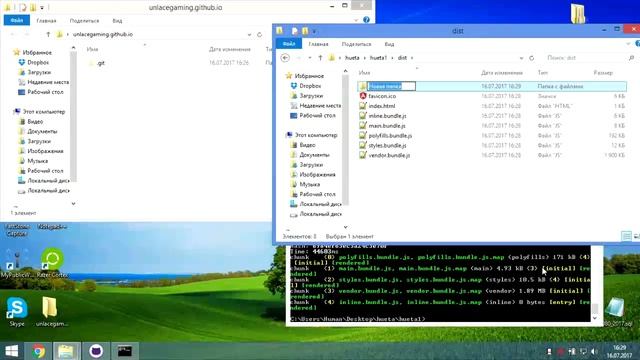This screenshot has height=360, width=640.
Task: Expand address history dropdown in unlacegaming.github.io window
Action: click(249, 35)
